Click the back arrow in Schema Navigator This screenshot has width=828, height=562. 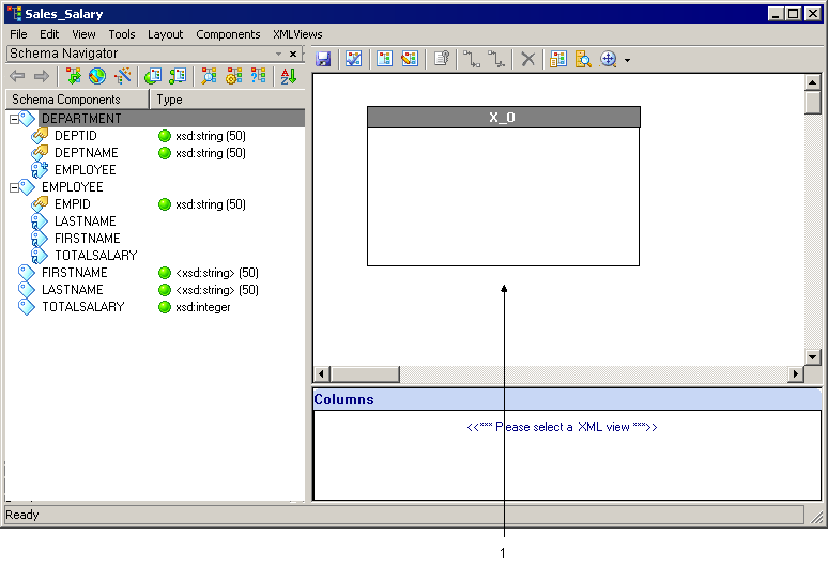click(x=17, y=76)
